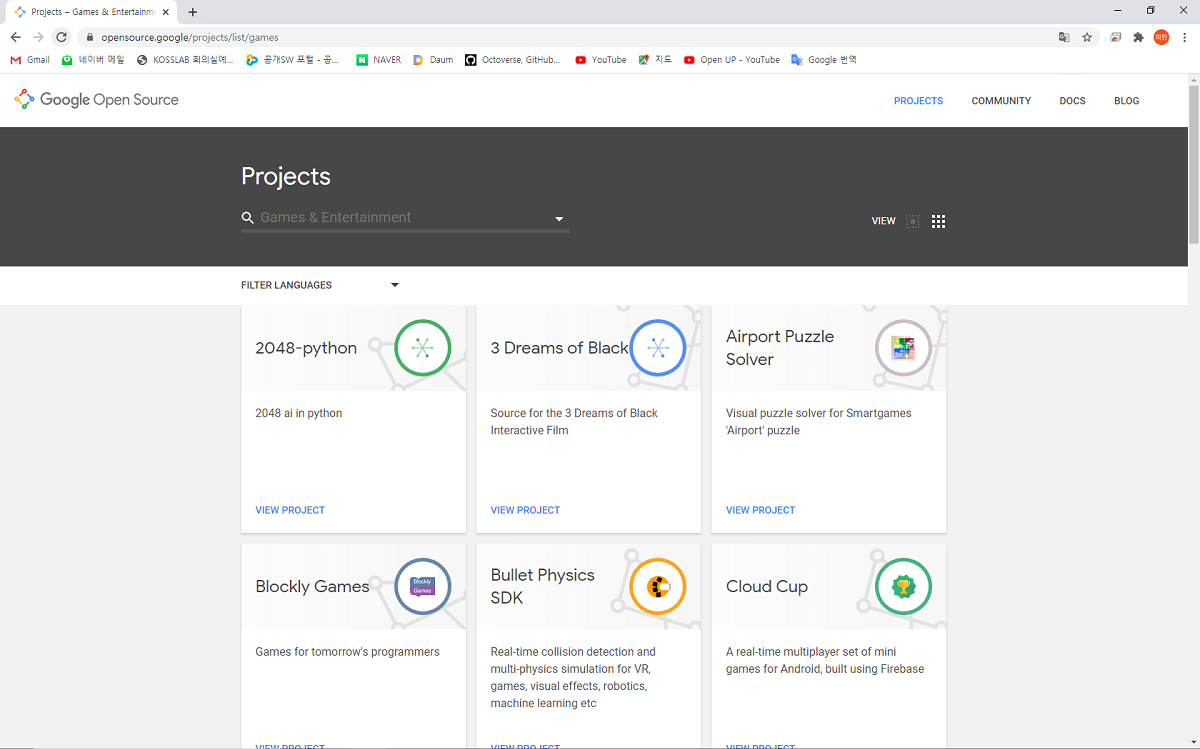Click VIEW PROJECT for 2048-python
Screen dimensions: 1200x749
290,510
